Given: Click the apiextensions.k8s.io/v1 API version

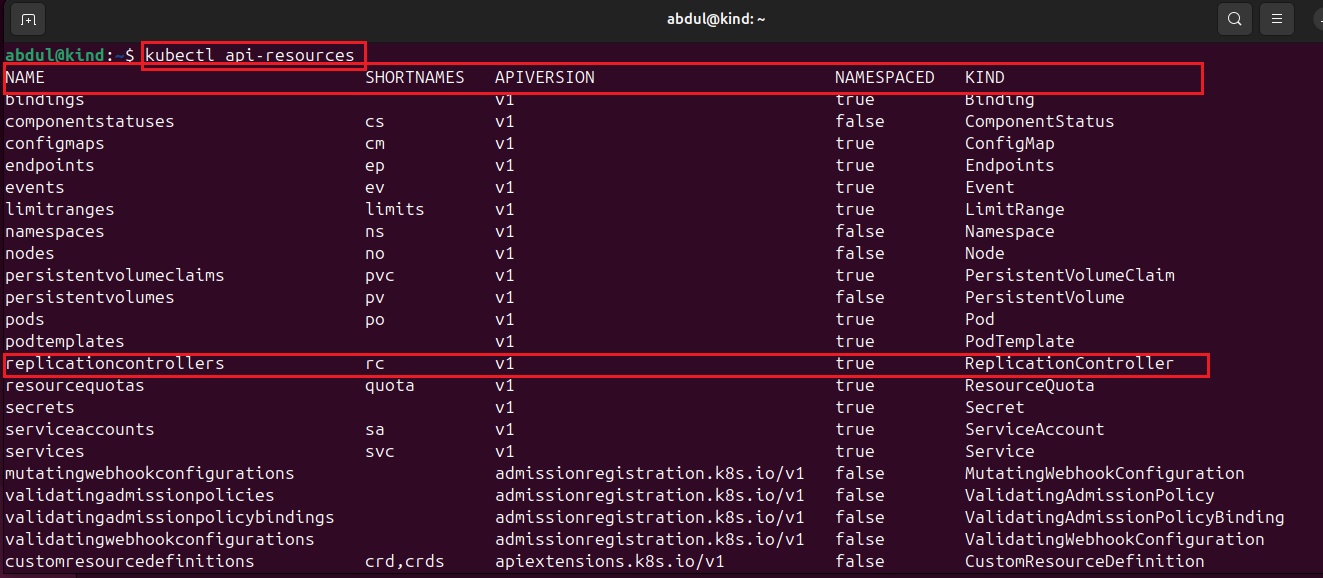Looking at the screenshot, I should (x=609, y=561).
